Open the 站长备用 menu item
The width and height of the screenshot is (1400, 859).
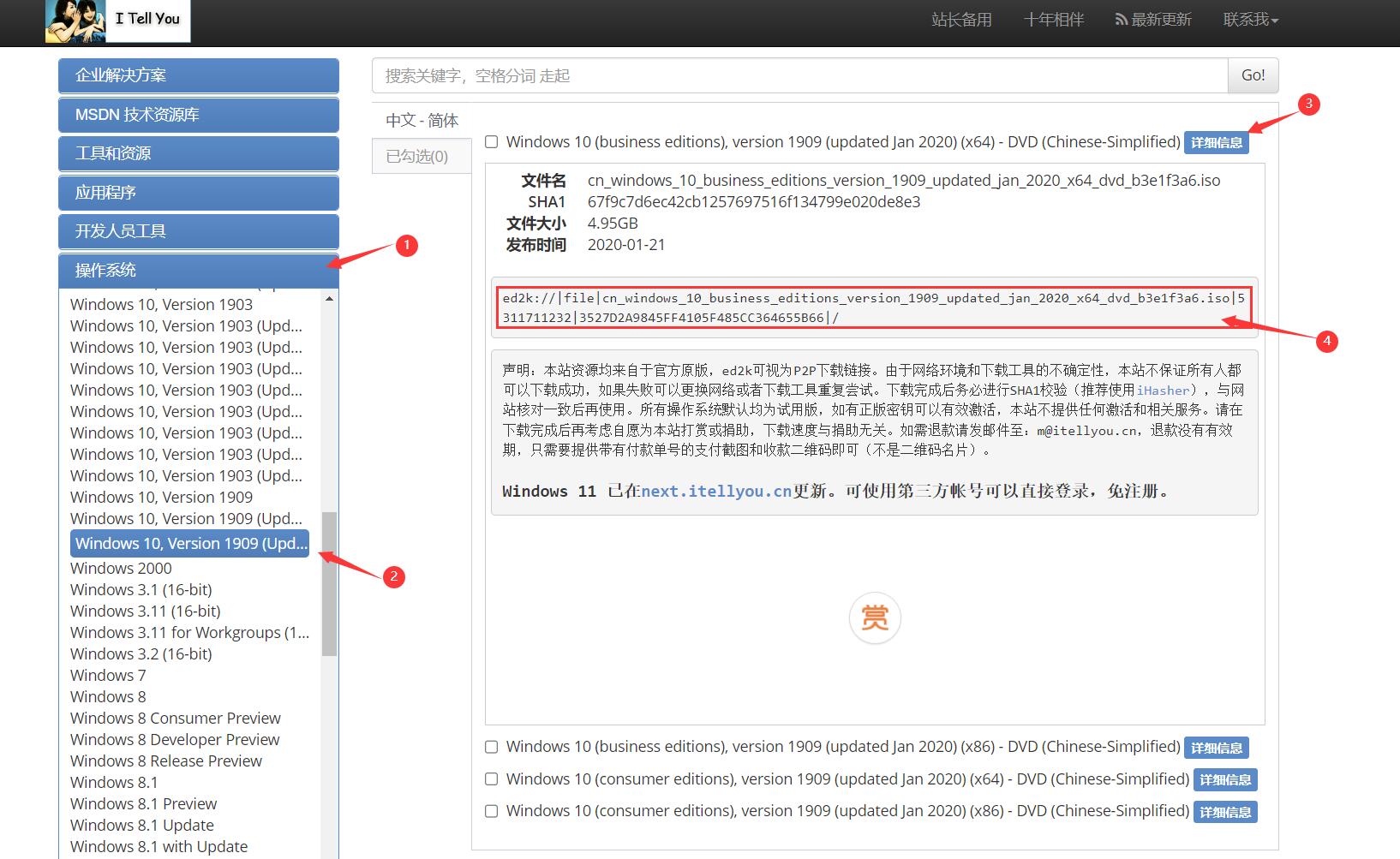coord(960,19)
